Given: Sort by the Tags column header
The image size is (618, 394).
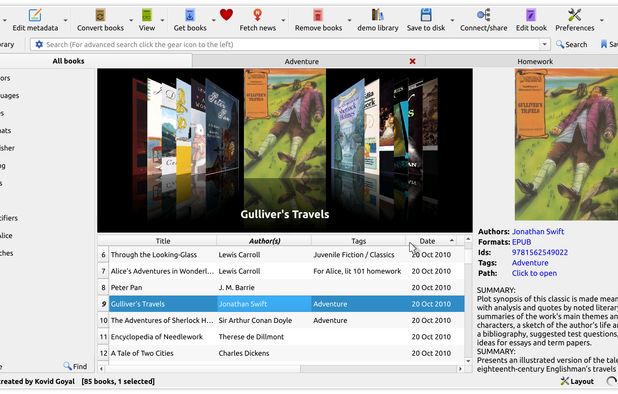Looking at the screenshot, I should (358, 241).
